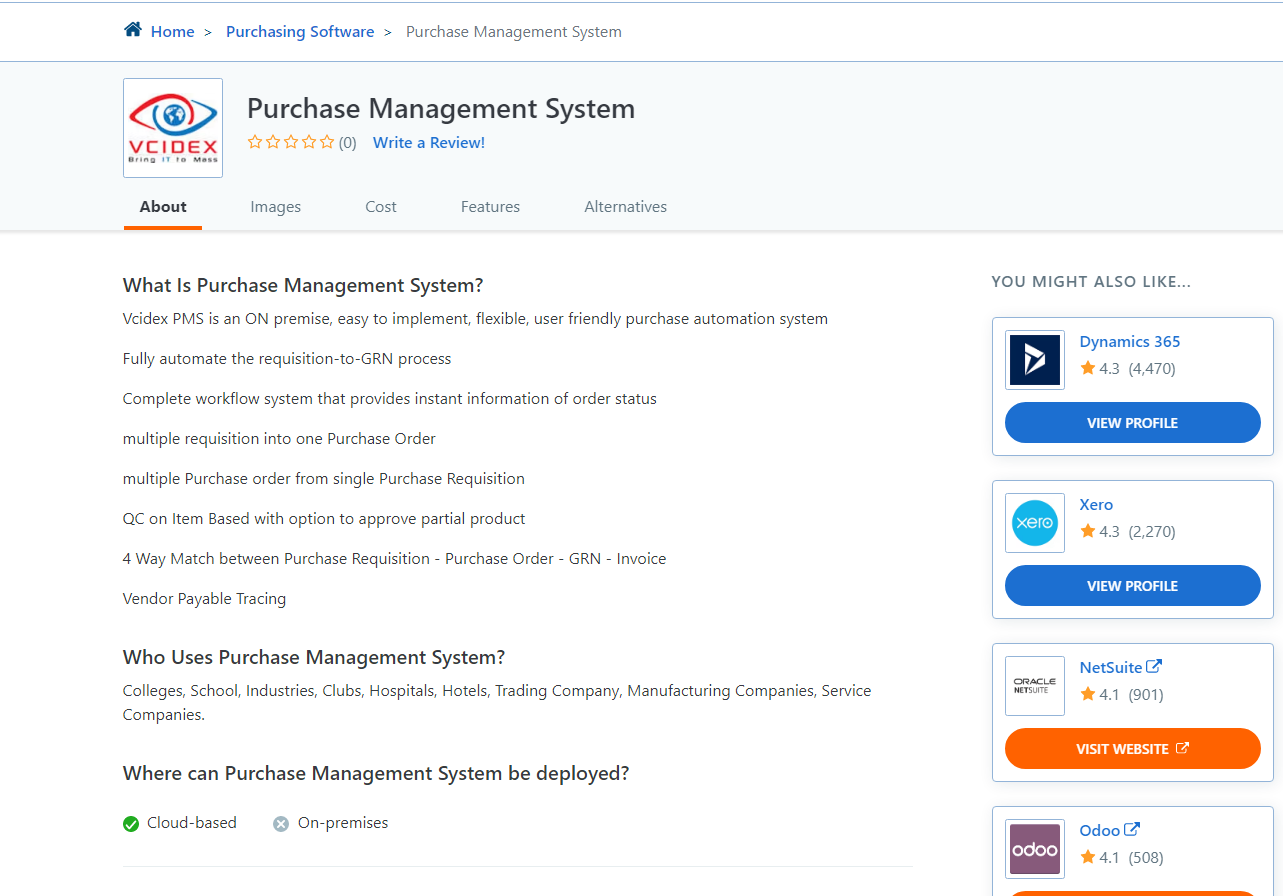The image size is (1283, 896).
Task: Click the On-premises unavailable icon
Action: 280,822
